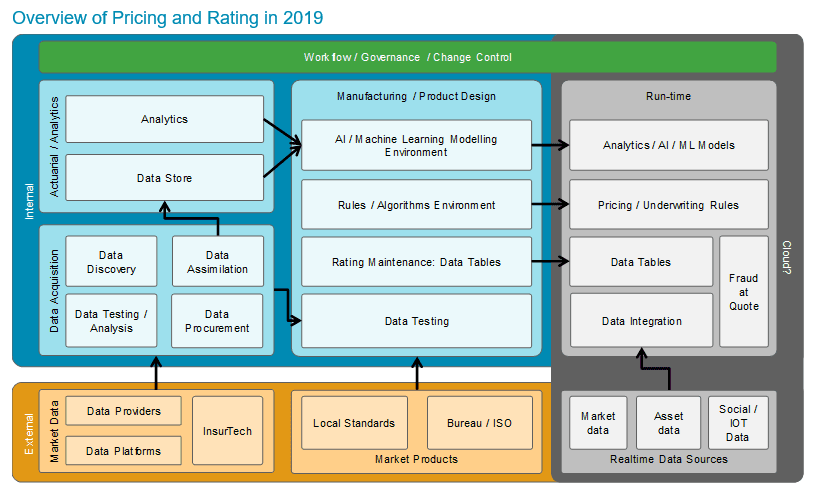The height and width of the screenshot is (494, 816).
Task: Select the Analytics box
Action: tap(164, 120)
